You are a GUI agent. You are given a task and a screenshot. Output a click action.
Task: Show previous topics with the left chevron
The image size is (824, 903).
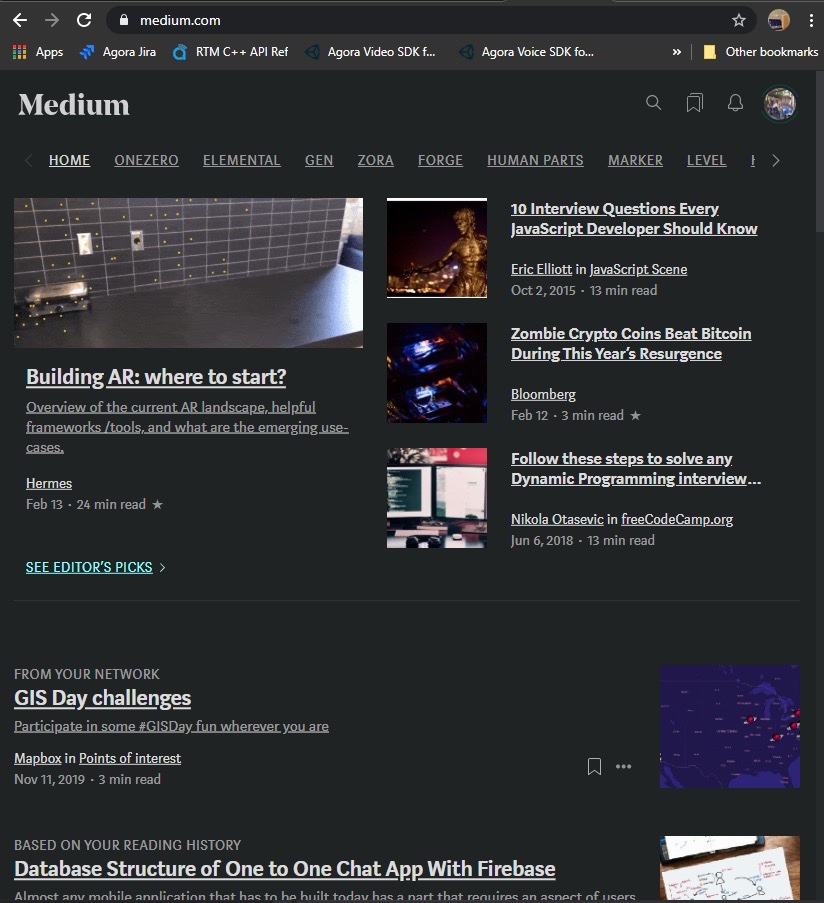pyautogui.click(x=28, y=160)
